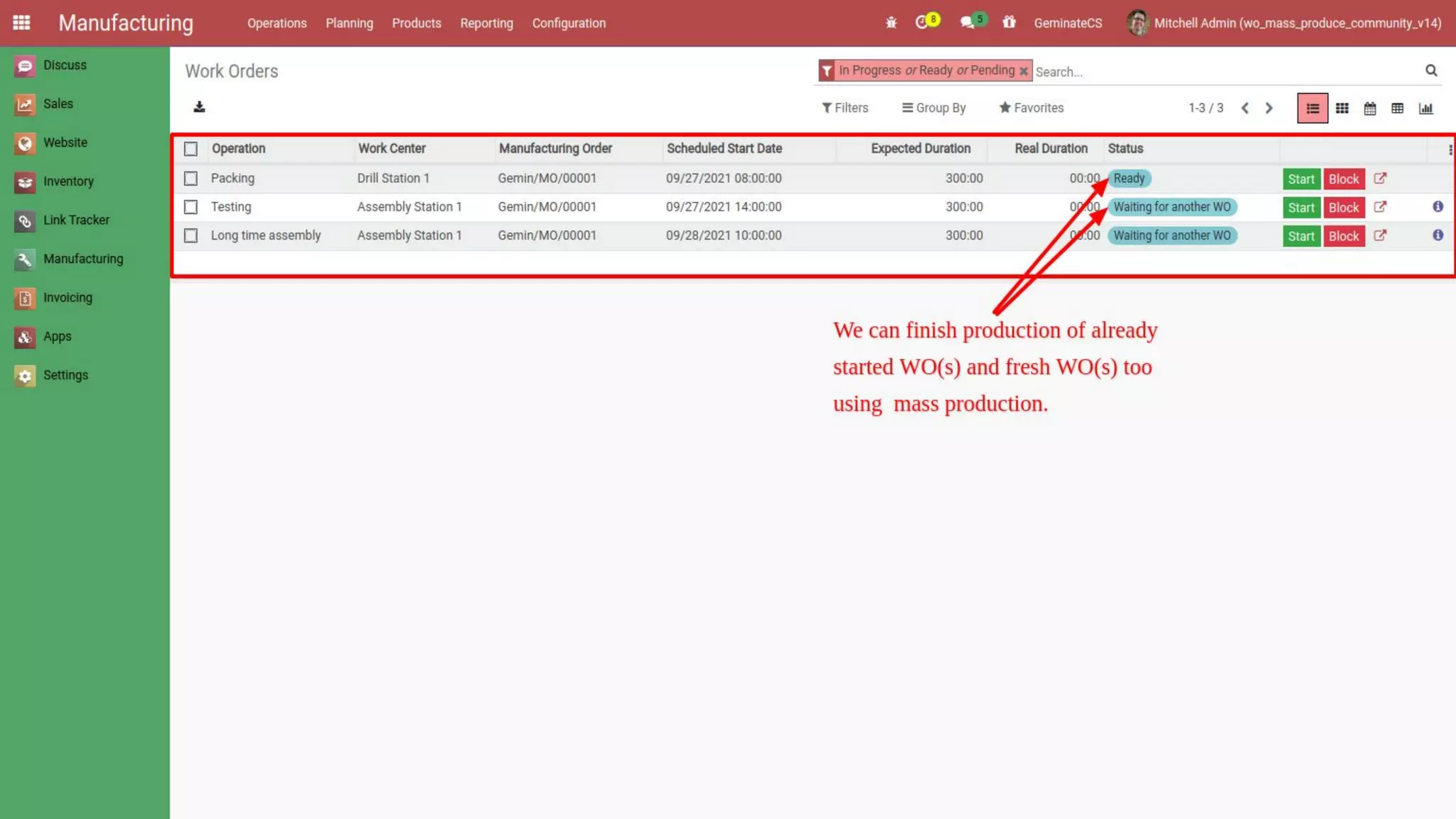Viewport: 1456px width, 819px height.
Task: Open the Operations menu
Action: click(x=277, y=23)
